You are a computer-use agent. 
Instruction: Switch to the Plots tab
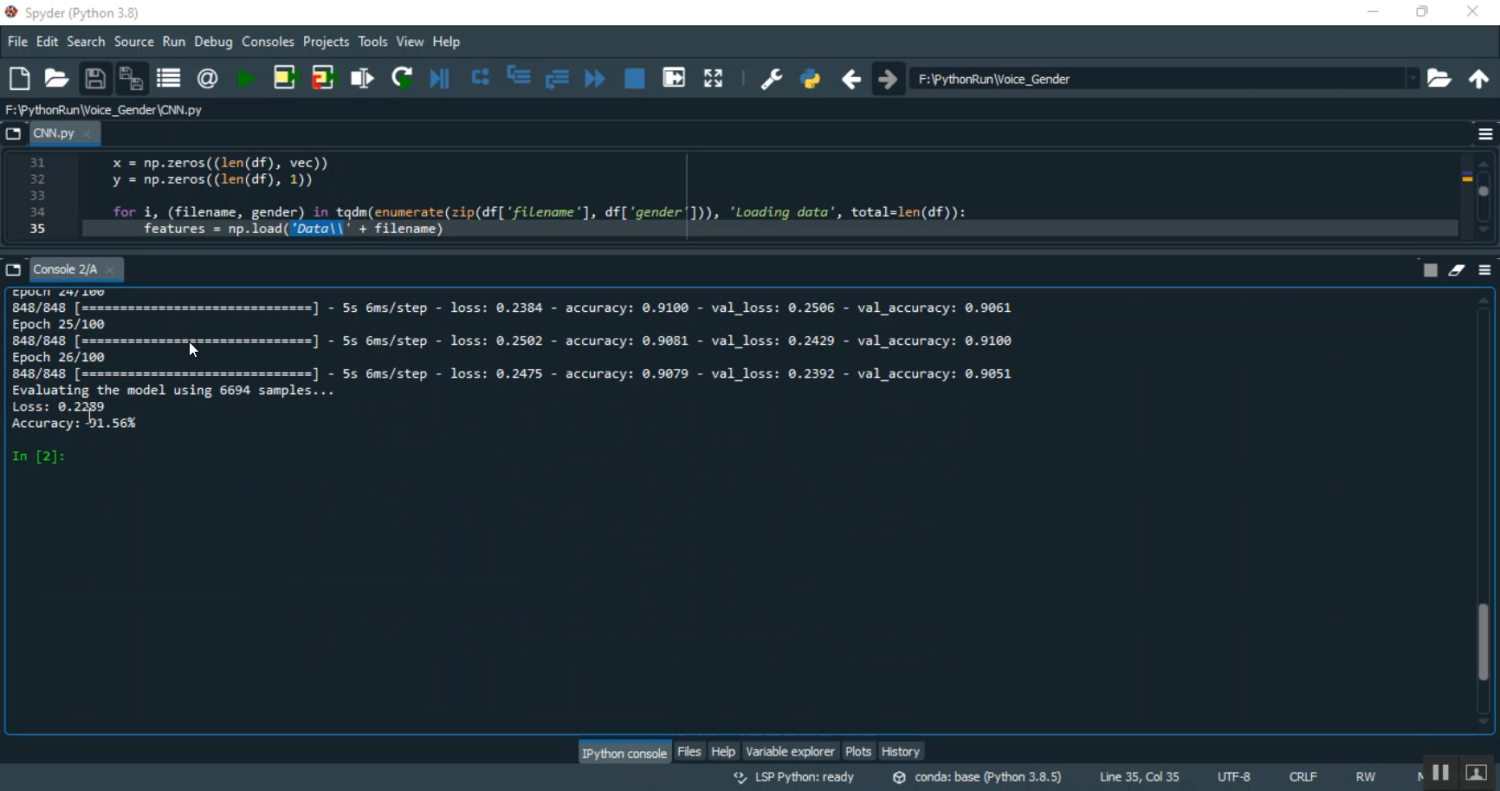click(858, 752)
